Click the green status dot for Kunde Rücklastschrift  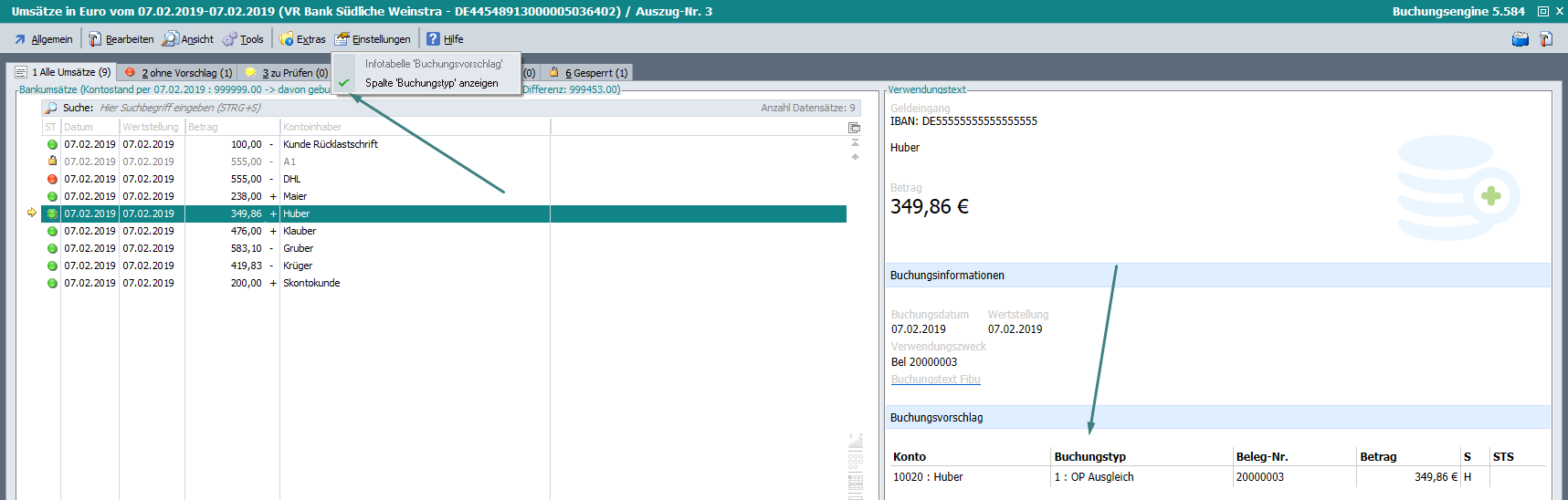pos(52,144)
